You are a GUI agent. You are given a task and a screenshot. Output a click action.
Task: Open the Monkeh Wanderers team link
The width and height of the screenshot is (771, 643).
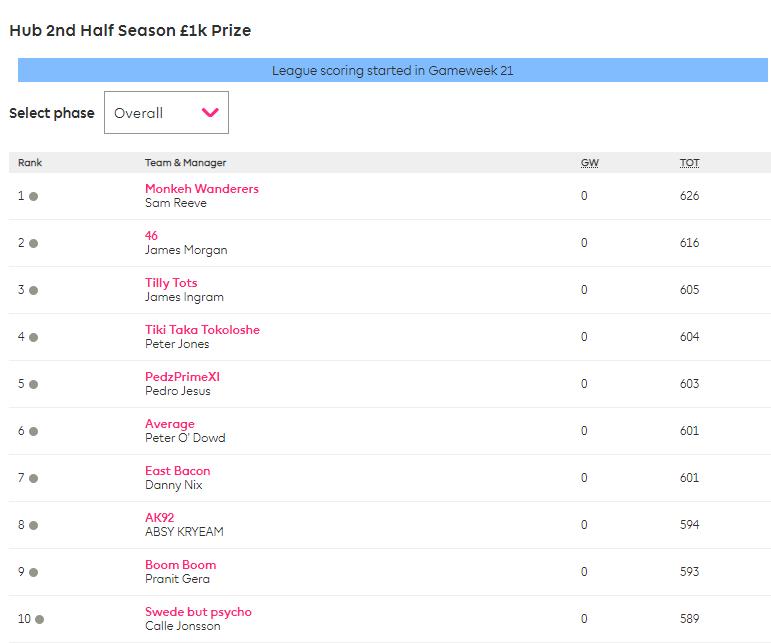[x=202, y=188]
